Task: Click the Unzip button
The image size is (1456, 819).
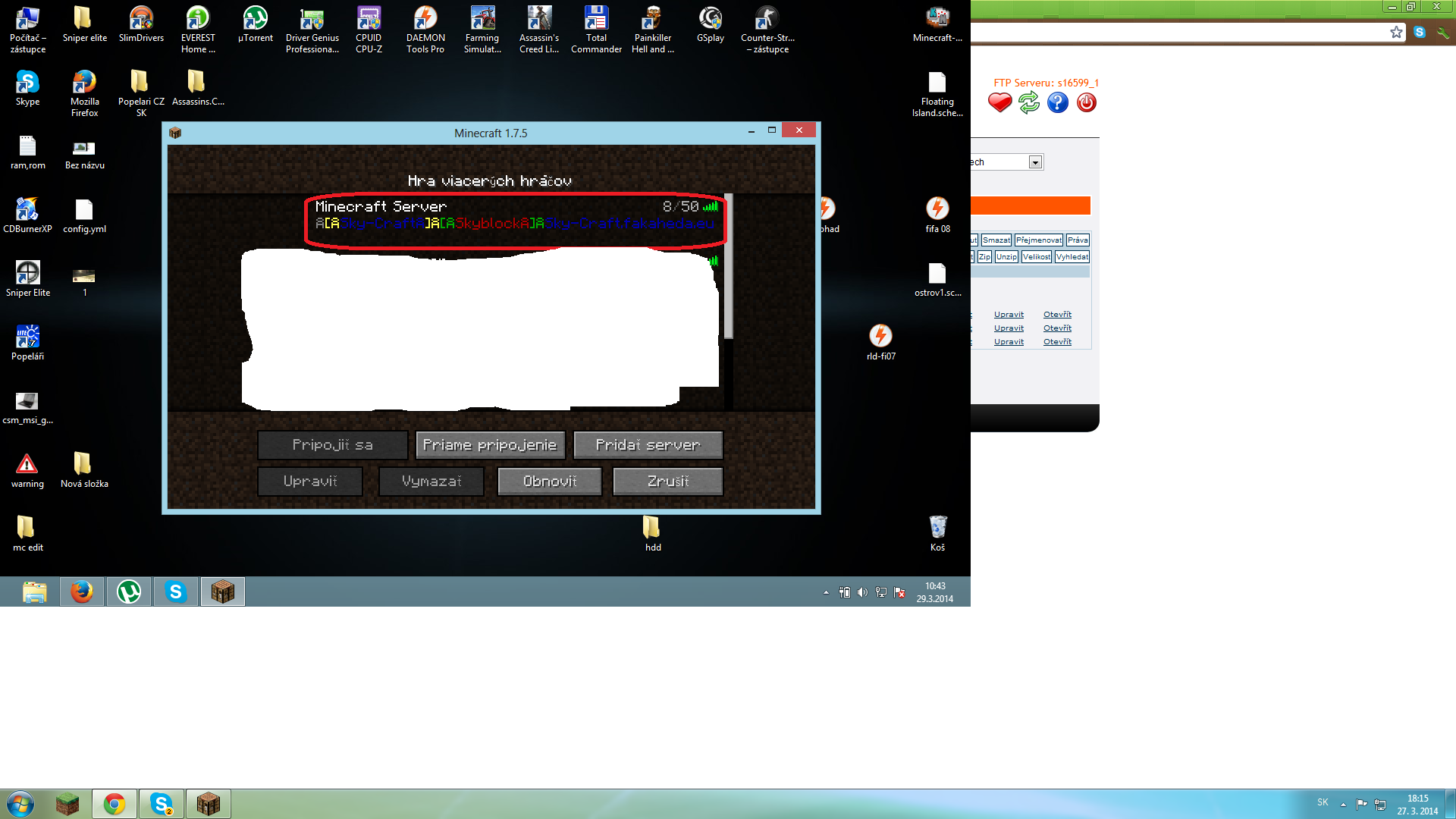Action: tap(1006, 257)
